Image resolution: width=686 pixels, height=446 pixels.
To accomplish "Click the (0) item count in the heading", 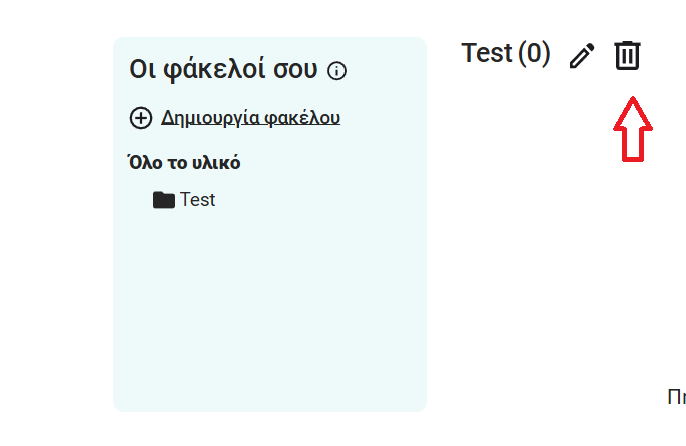I will coord(534,53).
